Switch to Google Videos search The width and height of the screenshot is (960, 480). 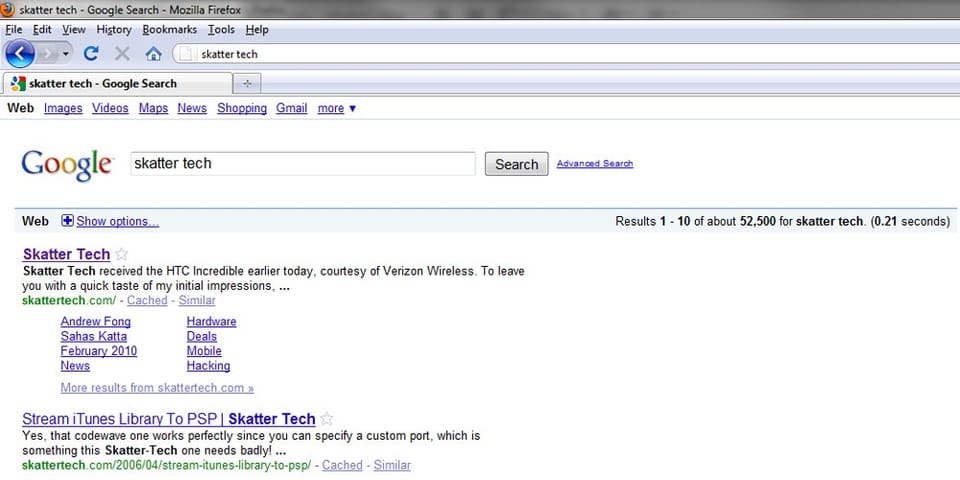[x=110, y=108]
